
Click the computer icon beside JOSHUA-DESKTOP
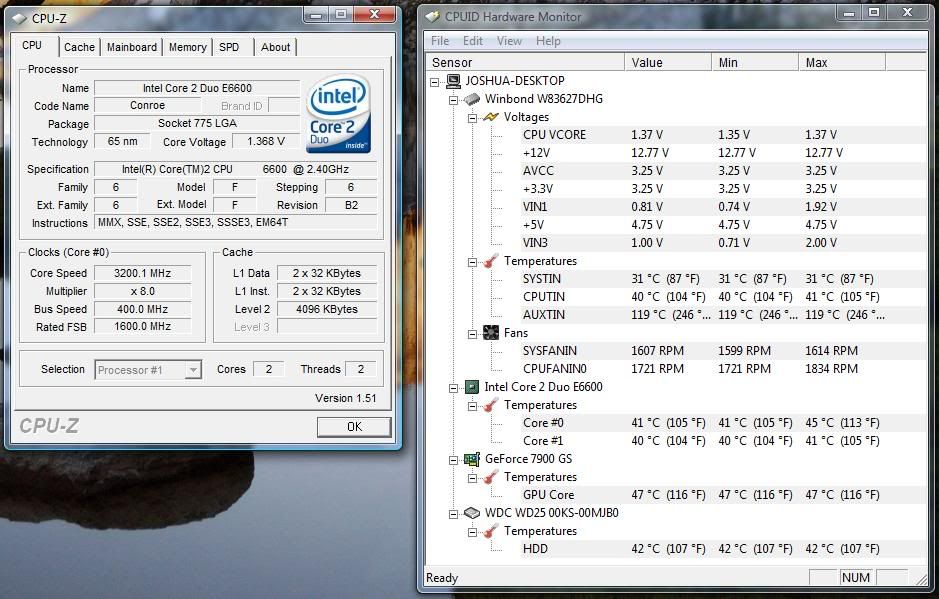[x=453, y=81]
